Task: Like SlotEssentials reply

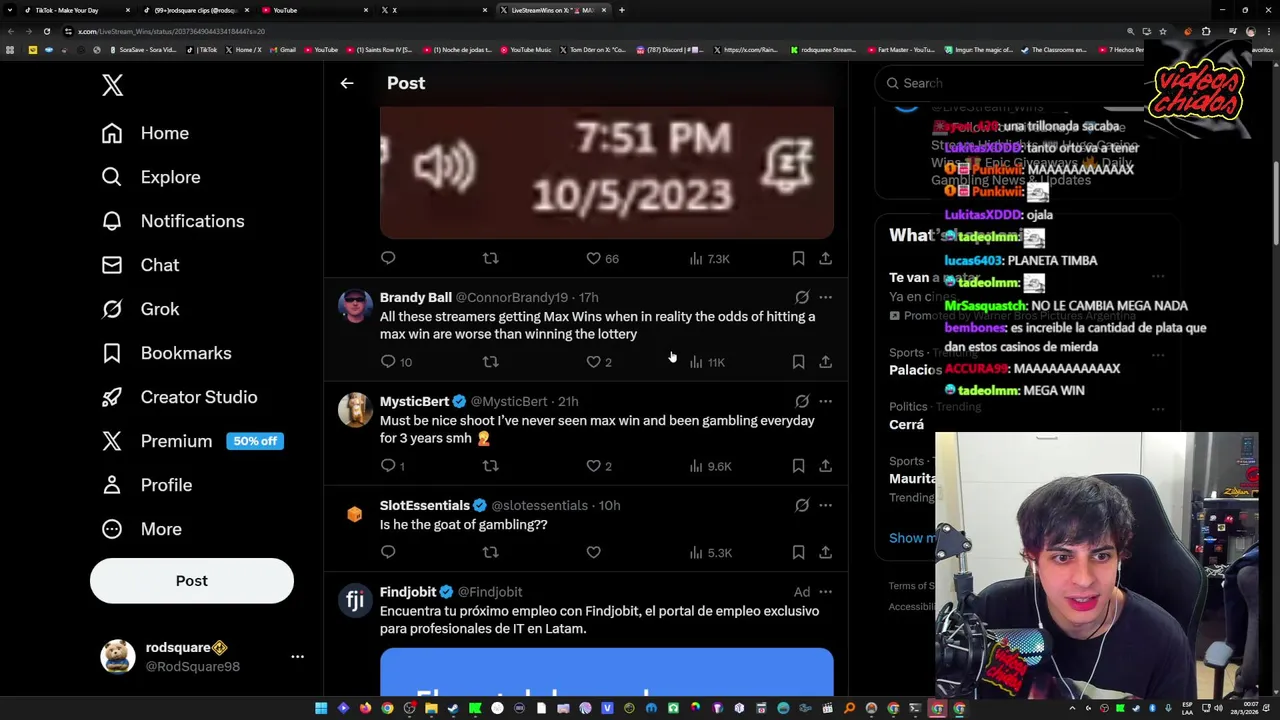Action: click(x=593, y=552)
